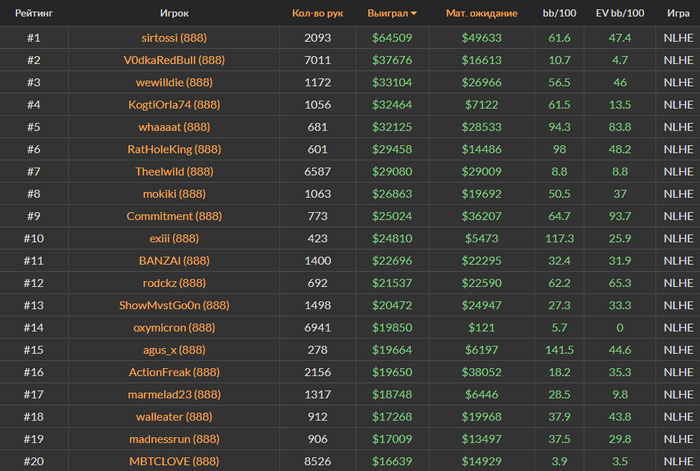
Task: Open player sirtossi (888) profile
Action: pos(174,38)
